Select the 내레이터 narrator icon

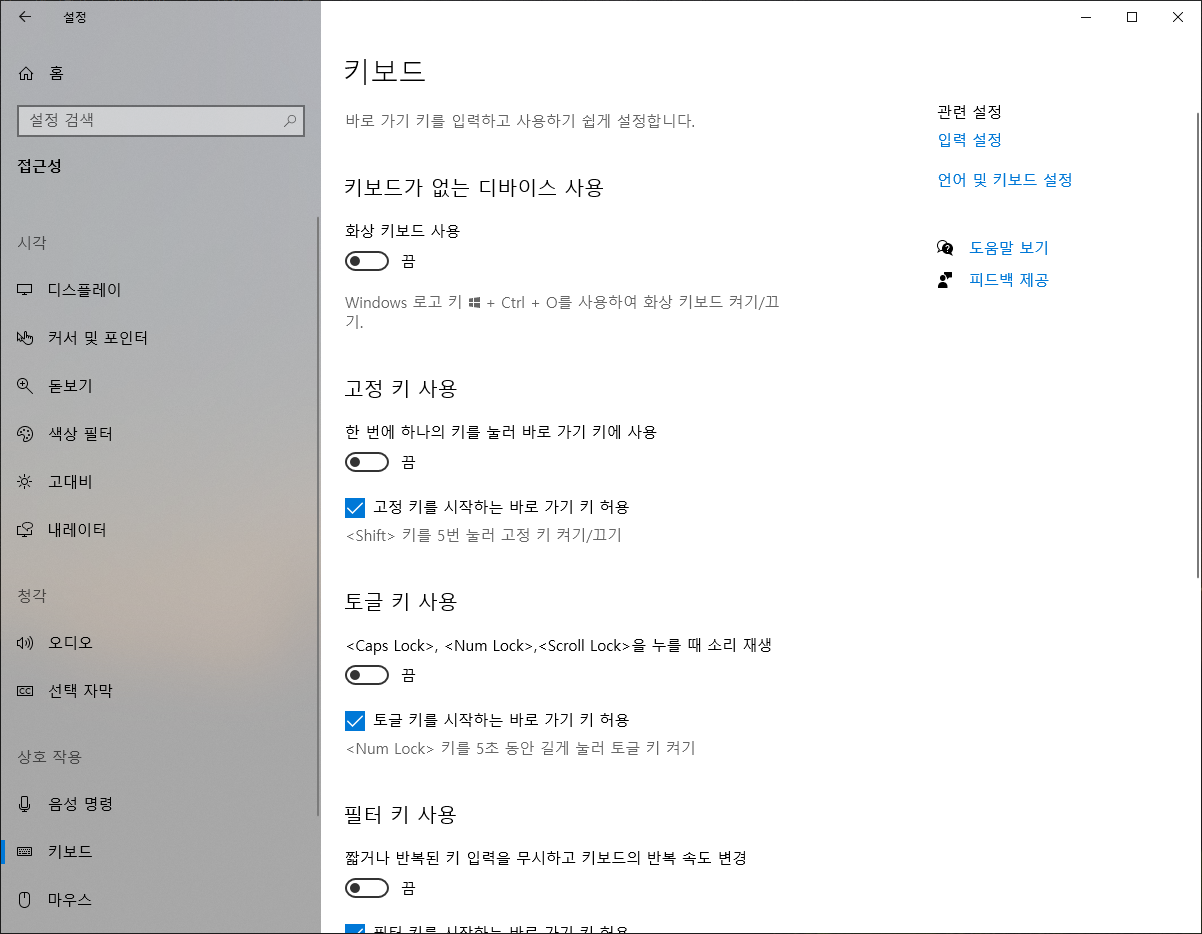(x=26, y=530)
